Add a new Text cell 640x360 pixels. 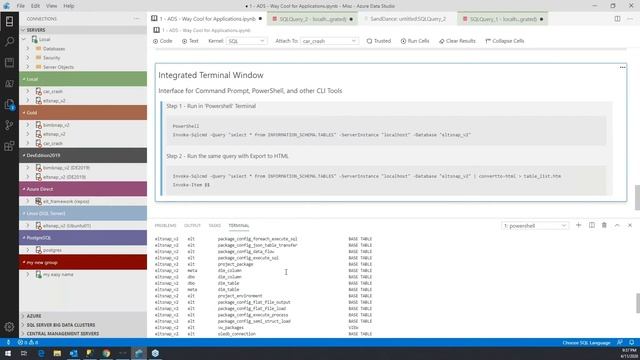tap(190, 41)
